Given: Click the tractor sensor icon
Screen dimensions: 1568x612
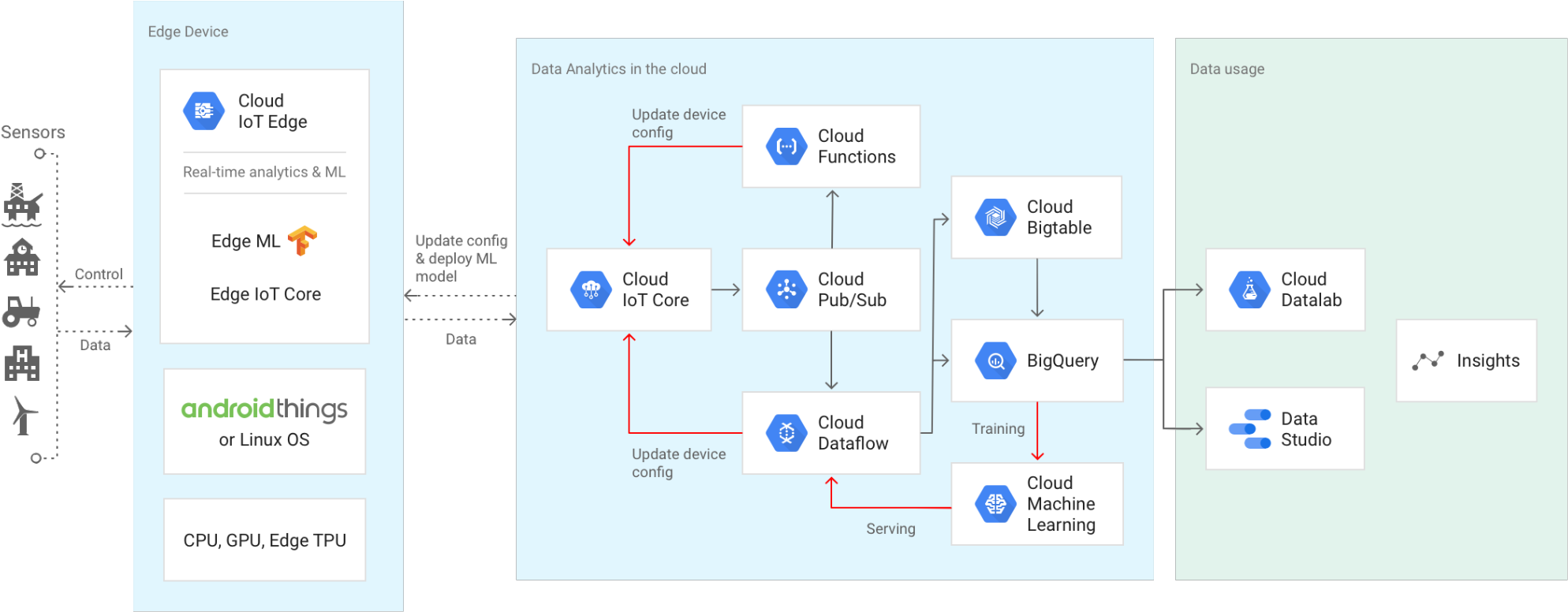Looking at the screenshot, I should pyautogui.click(x=21, y=312).
